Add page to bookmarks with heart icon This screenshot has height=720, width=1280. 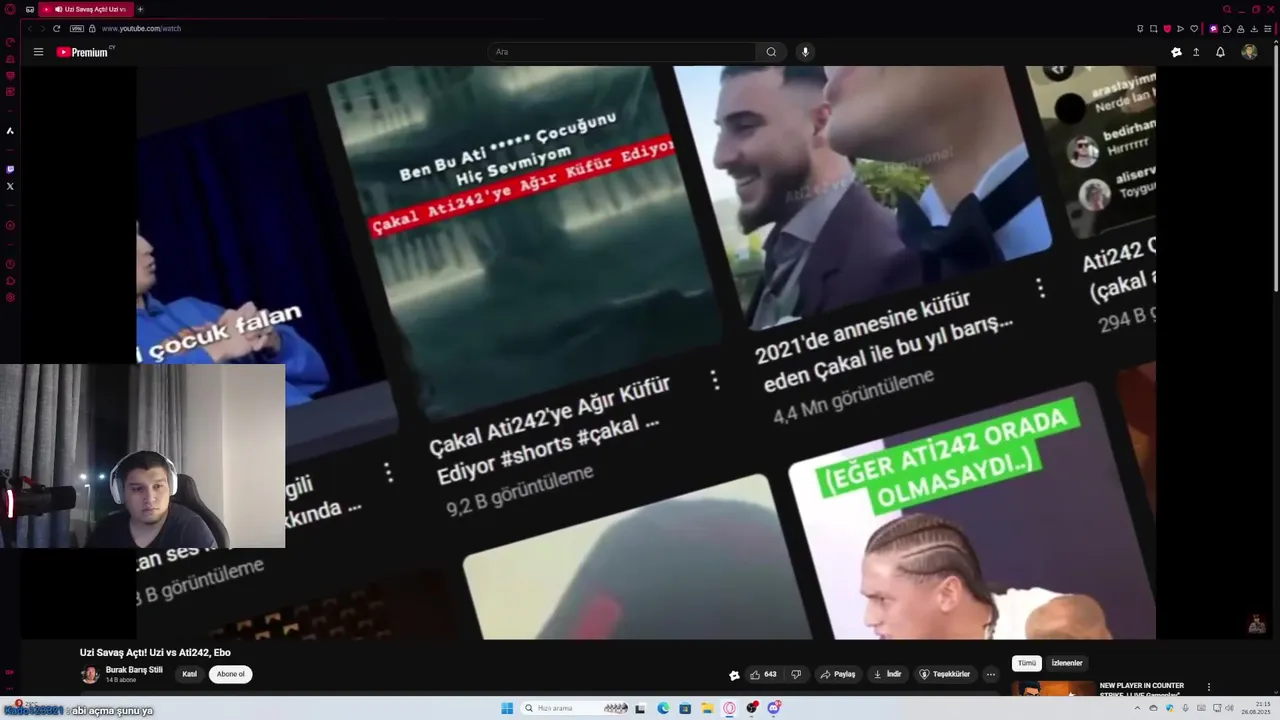point(1193,28)
